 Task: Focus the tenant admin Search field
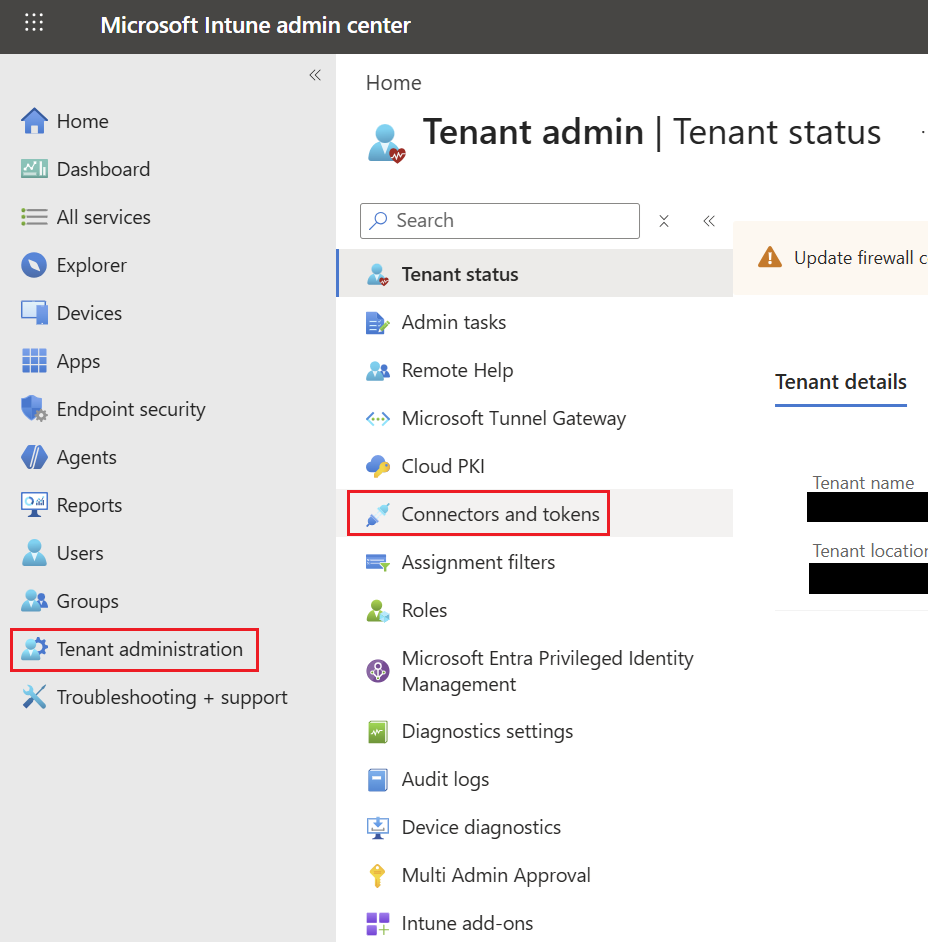(x=500, y=220)
